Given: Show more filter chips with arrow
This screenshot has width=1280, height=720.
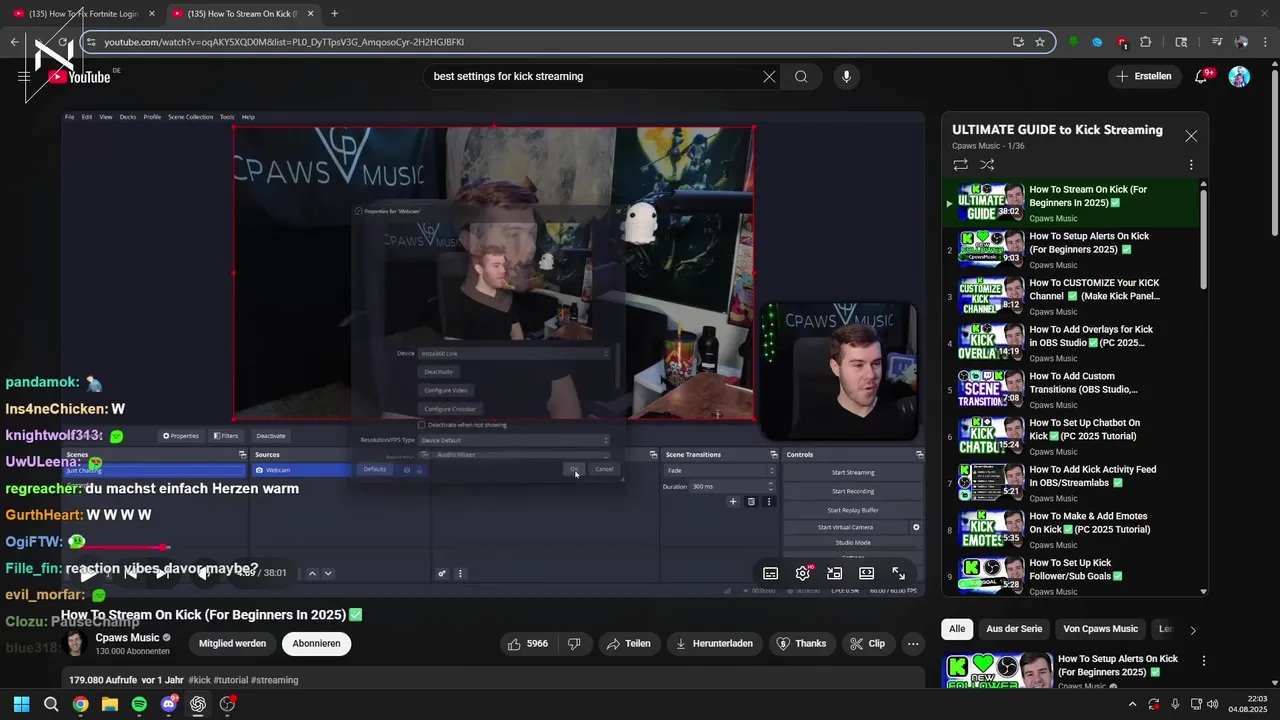Looking at the screenshot, I should (x=1192, y=630).
